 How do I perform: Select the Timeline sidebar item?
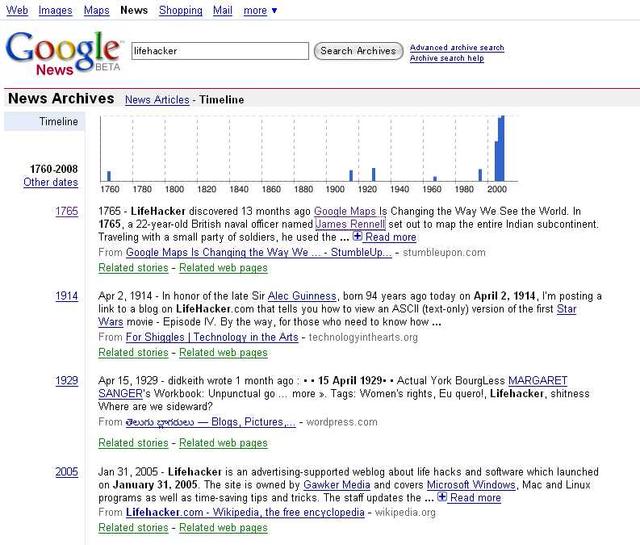(45, 122)
